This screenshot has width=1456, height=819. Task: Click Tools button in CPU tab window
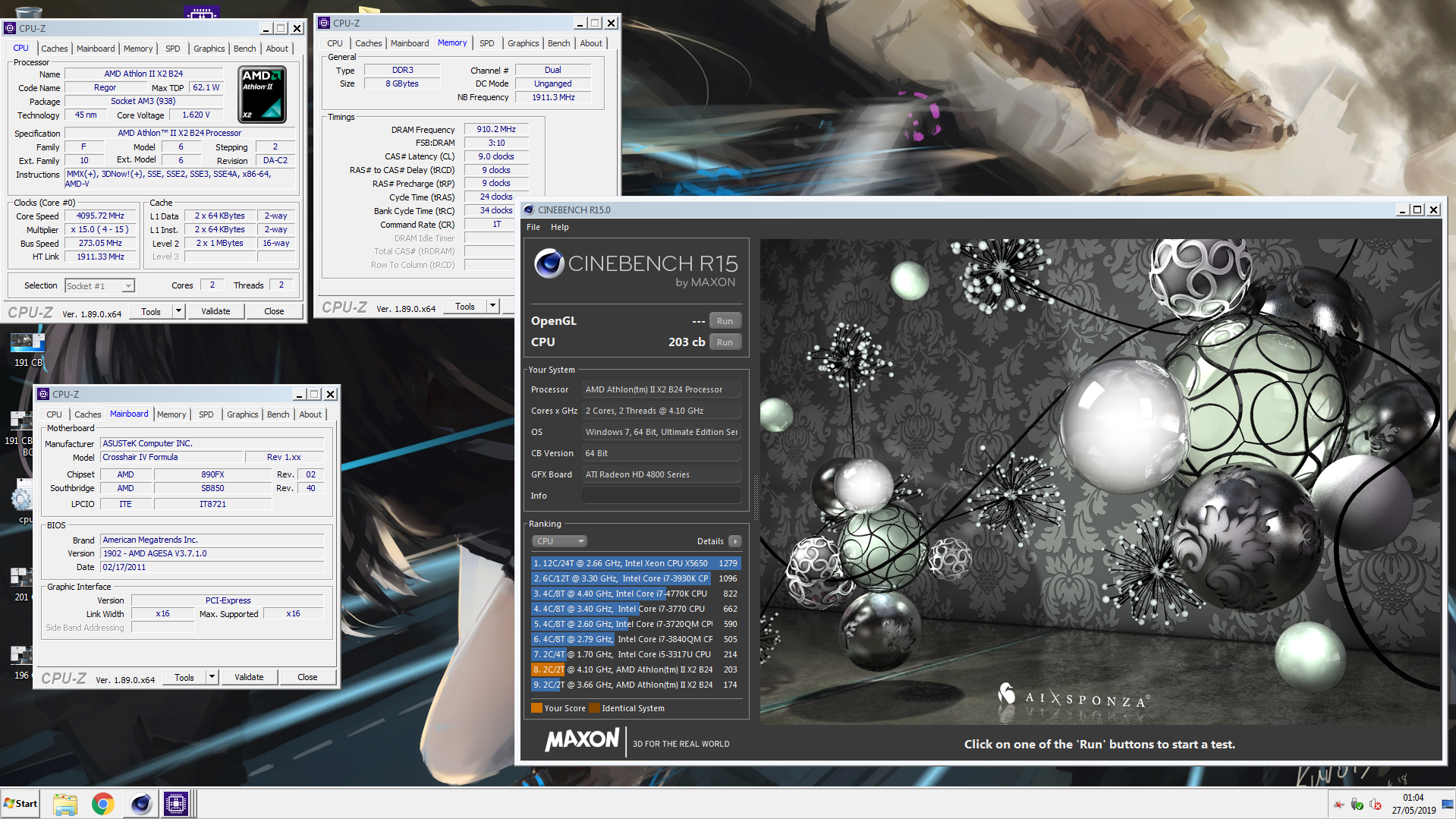click(151, 311)
